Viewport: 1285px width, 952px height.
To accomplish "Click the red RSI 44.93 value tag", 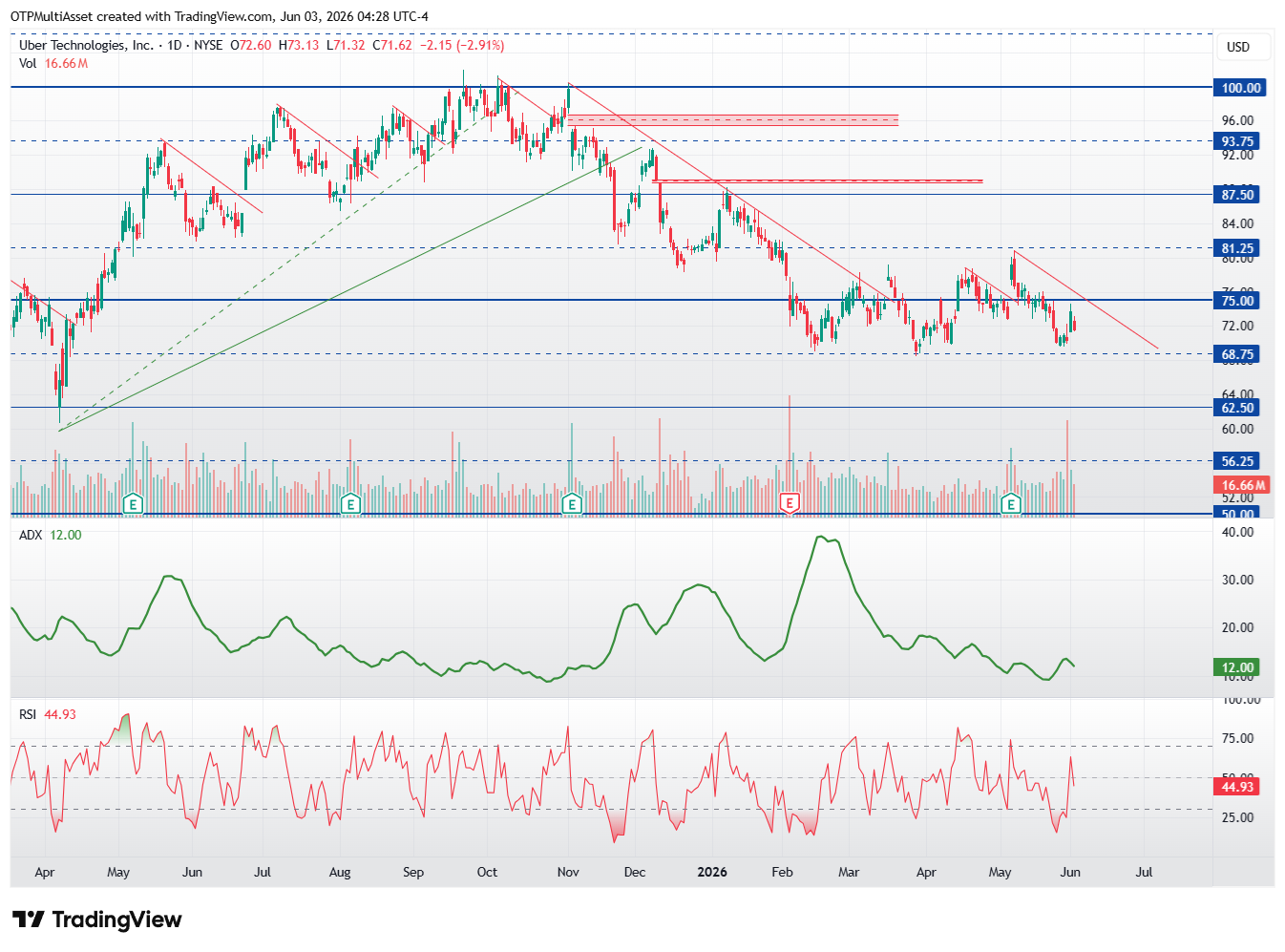I will [x=1237, y=787].
